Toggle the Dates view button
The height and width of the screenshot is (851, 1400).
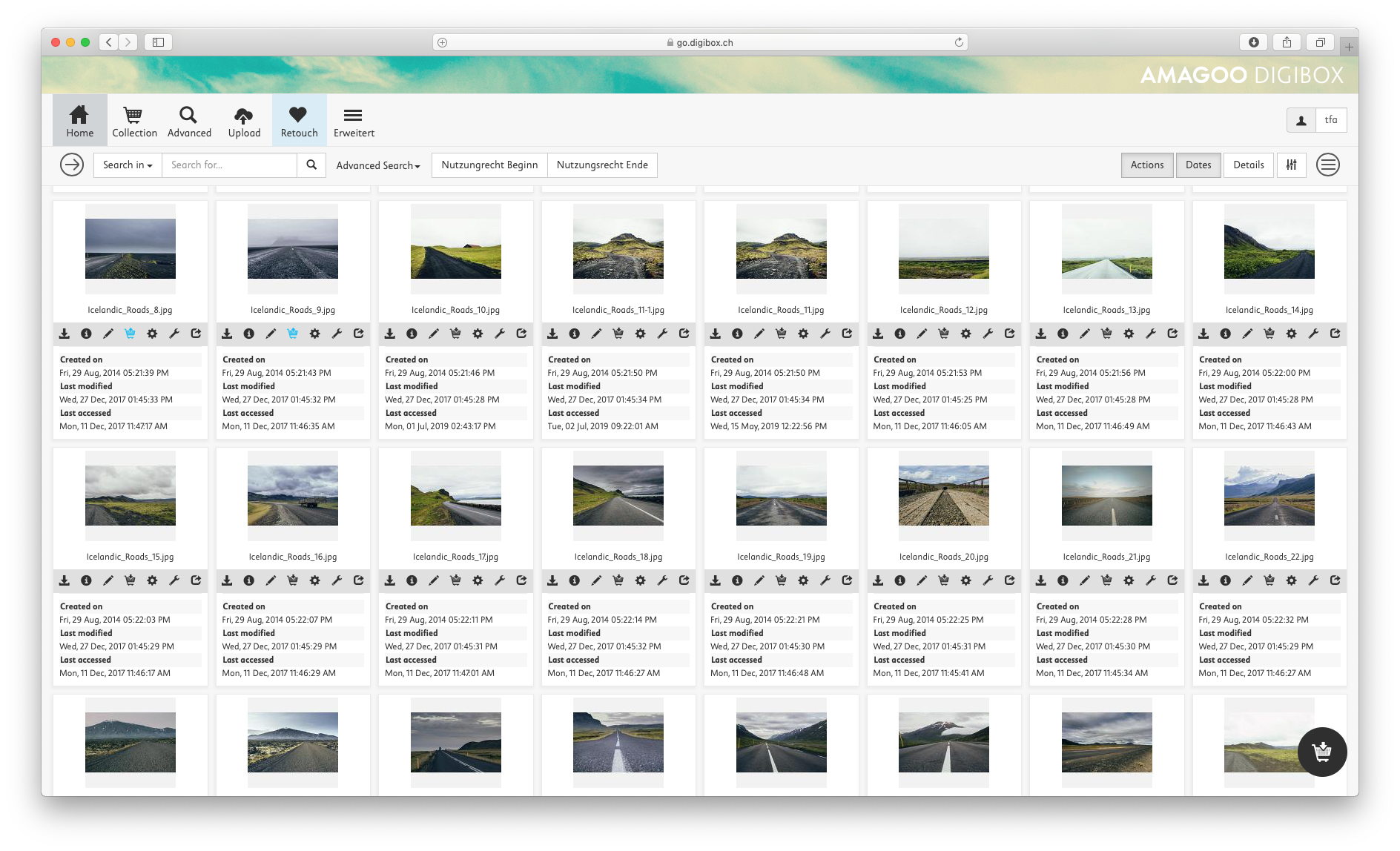1198,165
